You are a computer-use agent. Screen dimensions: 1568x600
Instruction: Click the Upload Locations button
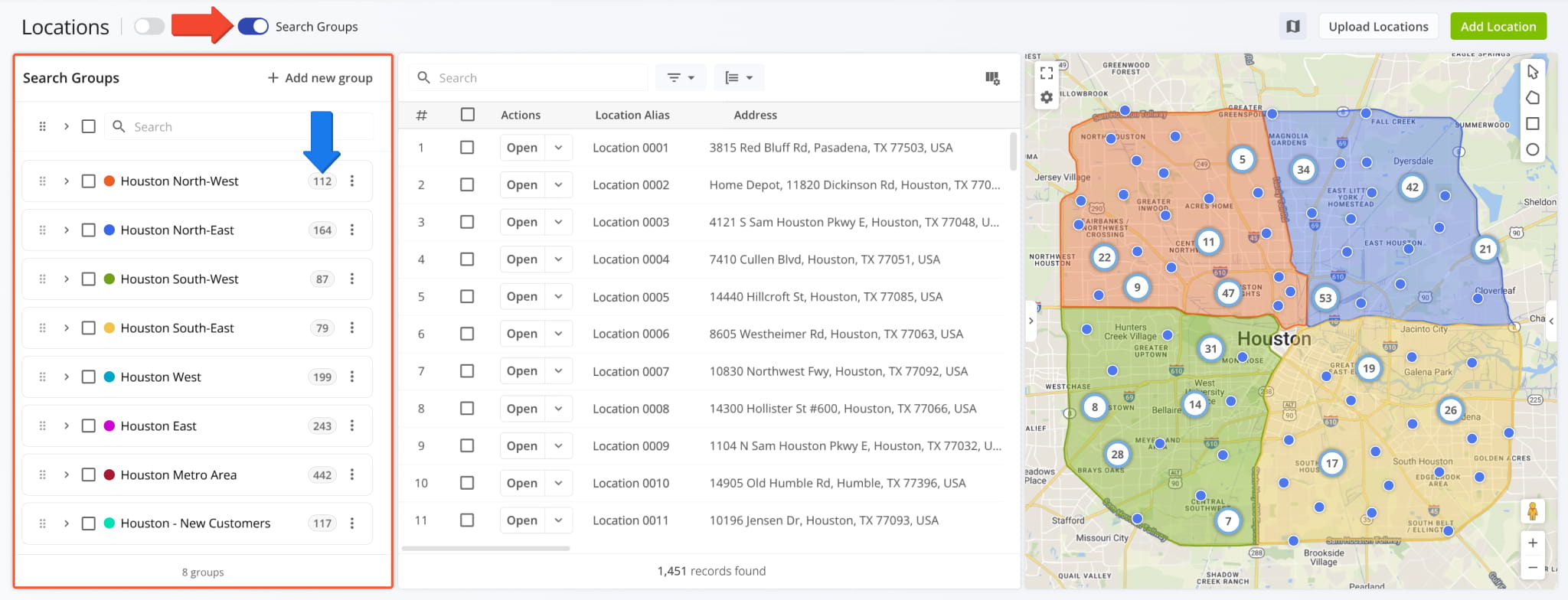coord(1378,27)
